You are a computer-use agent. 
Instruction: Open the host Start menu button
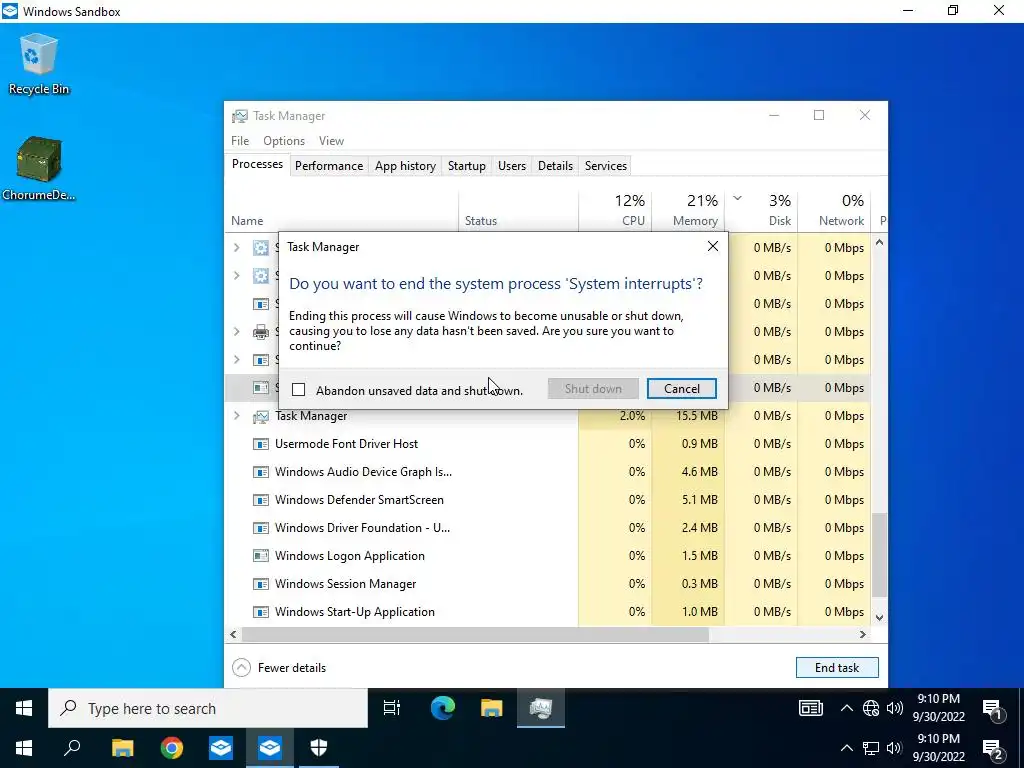click(24, 748)
